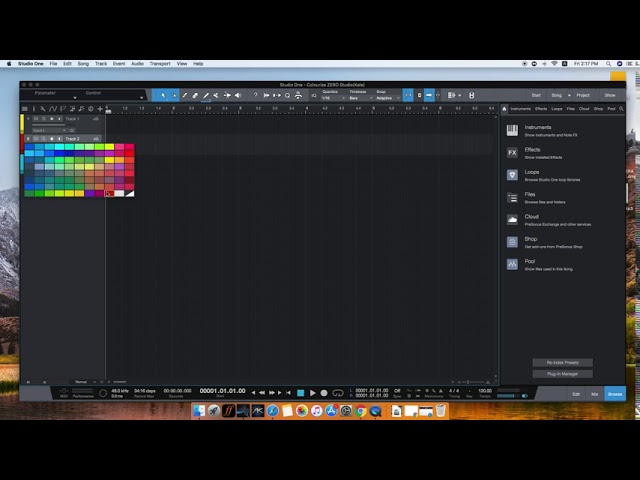Switch to Files tab in browser
This screenshot has height=480, width=640.
pos(571,109)
